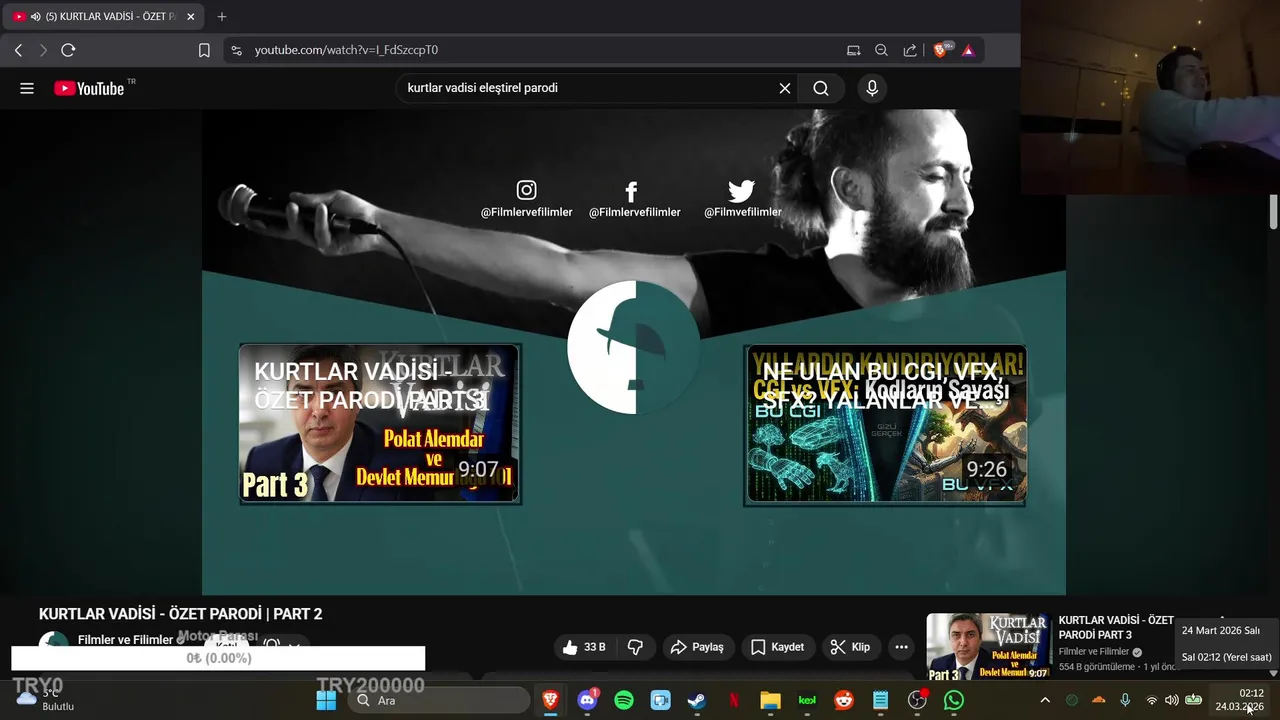1280x720 pixels.
Task: Open page zoom magnifier in address bar
Action: tap(881, 50)
